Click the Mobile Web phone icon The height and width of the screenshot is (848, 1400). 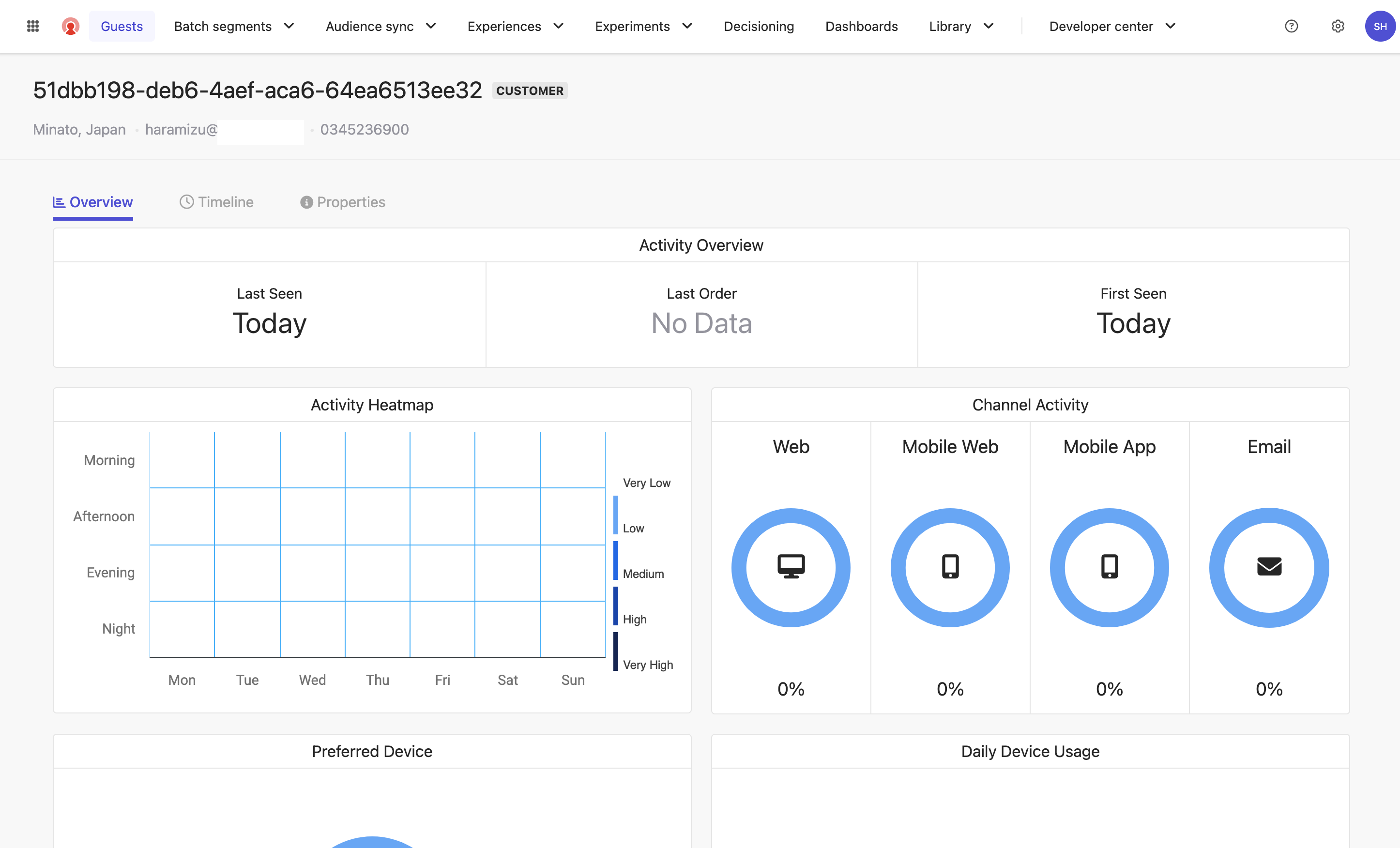click(950, 567)
